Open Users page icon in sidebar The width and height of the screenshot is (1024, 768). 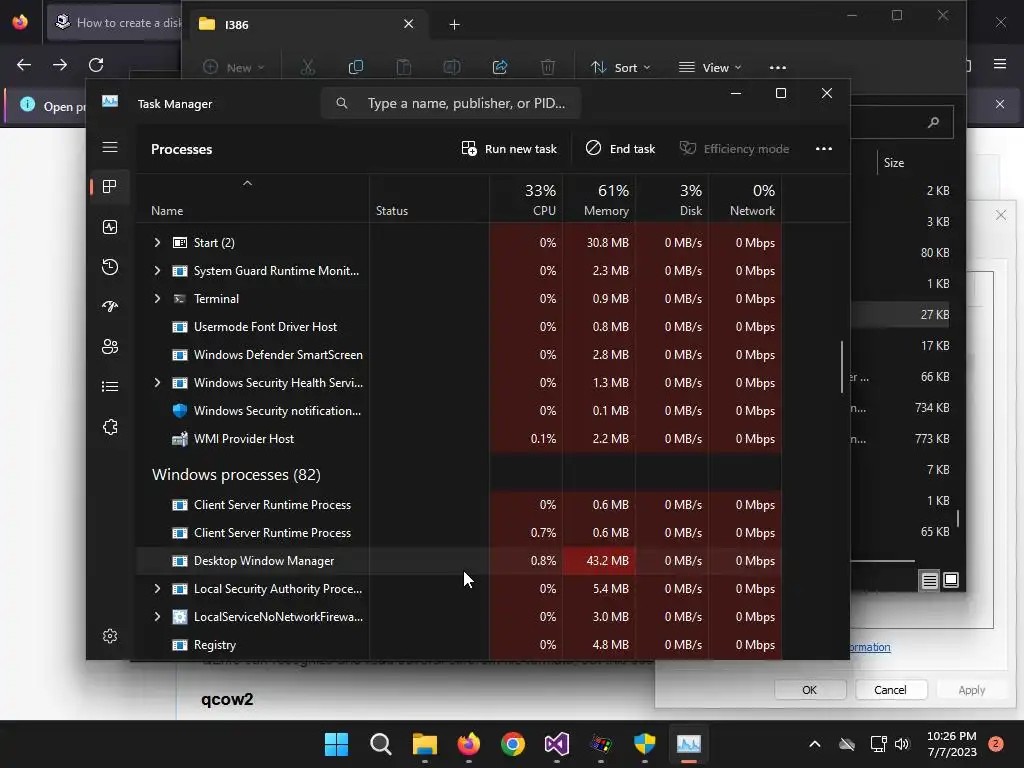[x=110, y=347]
